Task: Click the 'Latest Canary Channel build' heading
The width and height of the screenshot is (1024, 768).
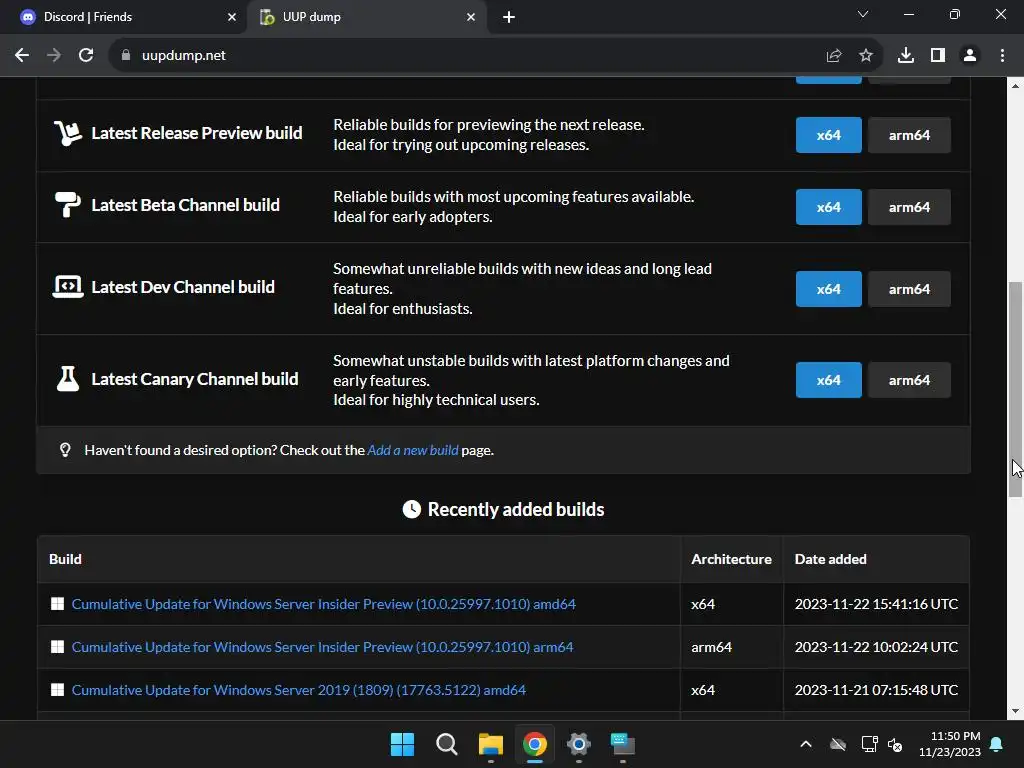Action: click(195, 379)
